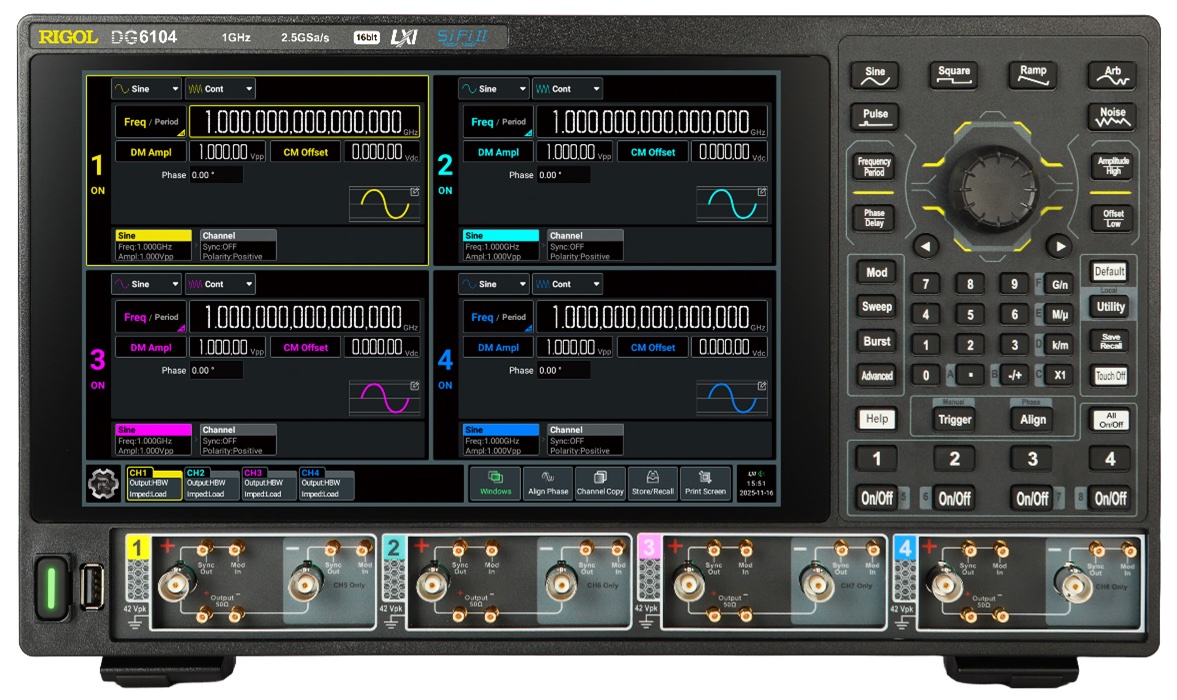The height and width of the screenshot is (700, 1177).
Task: Toggle the Touch Off key
Action: pyautogui.click(x=1110, y=376)
